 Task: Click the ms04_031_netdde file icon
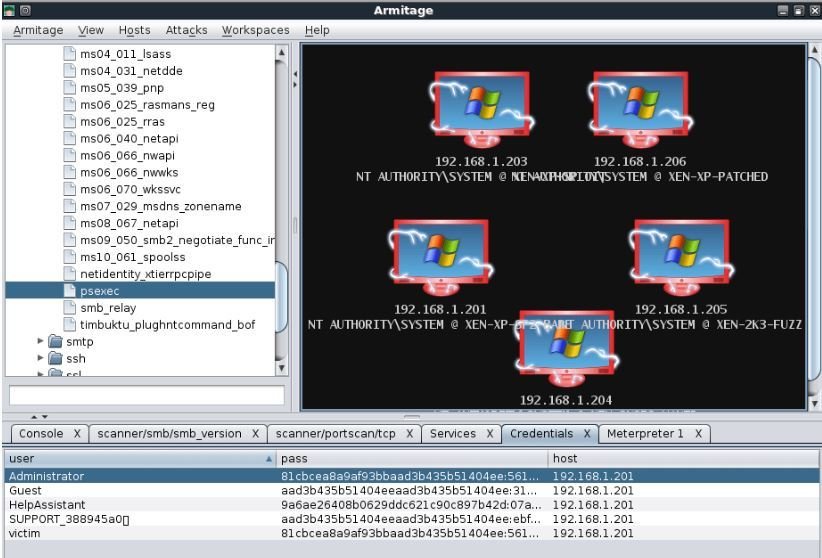pos(69,71)
